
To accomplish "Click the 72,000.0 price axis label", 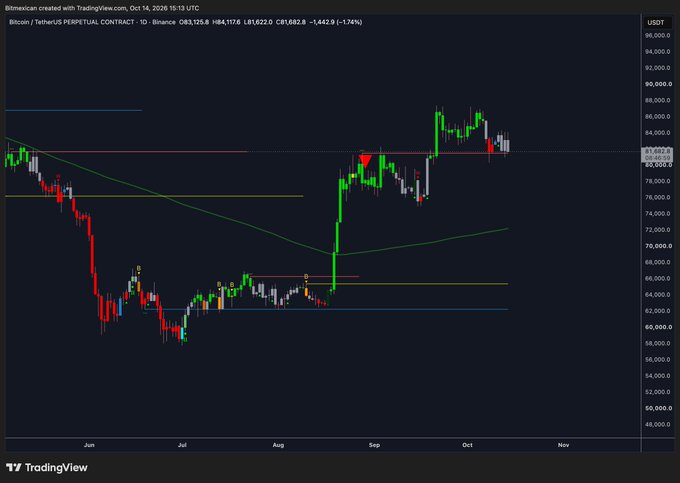I will point(657,230).
